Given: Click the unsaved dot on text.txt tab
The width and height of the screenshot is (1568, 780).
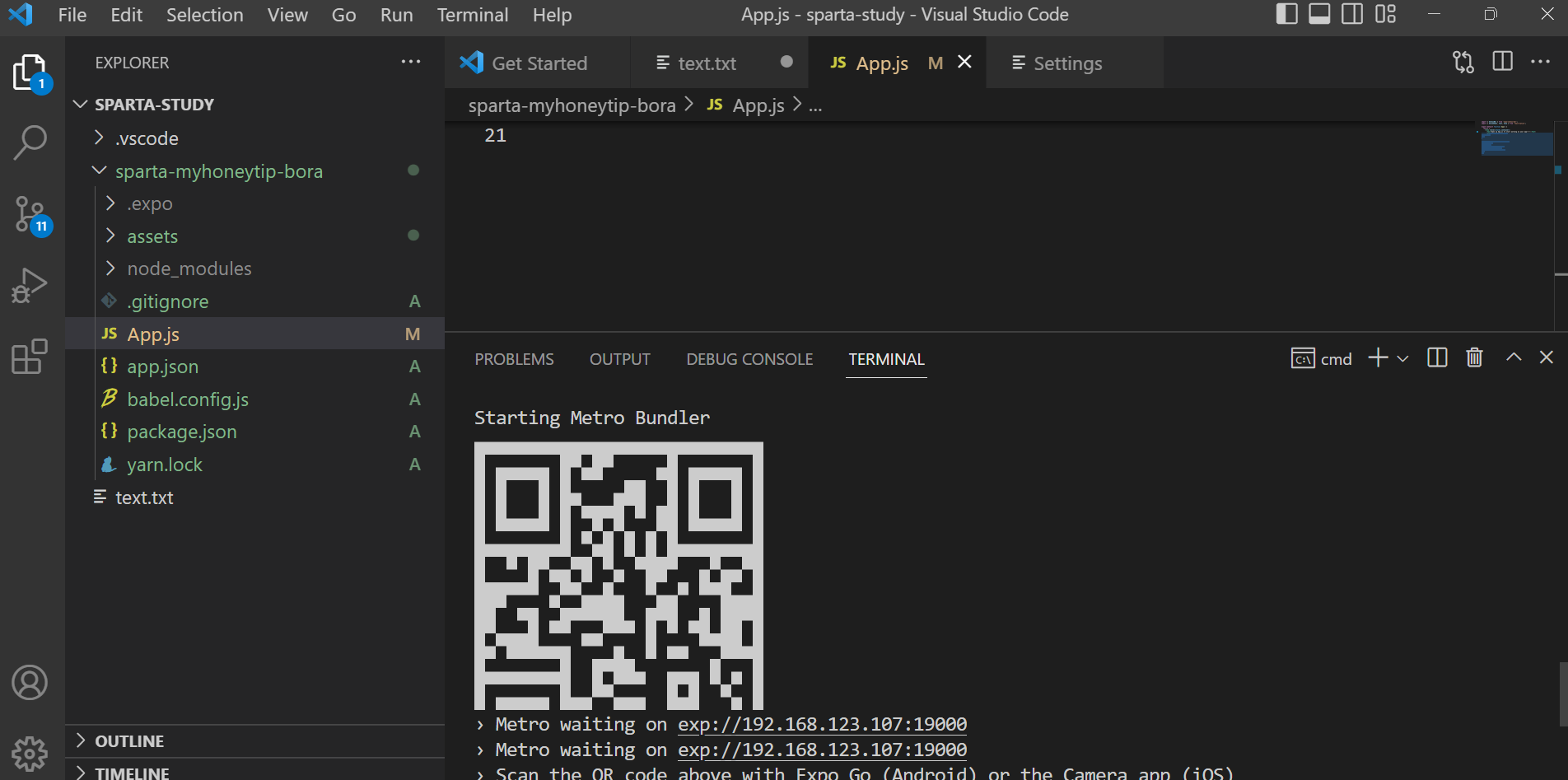Looking at the screenshot, I should [786, 62].
